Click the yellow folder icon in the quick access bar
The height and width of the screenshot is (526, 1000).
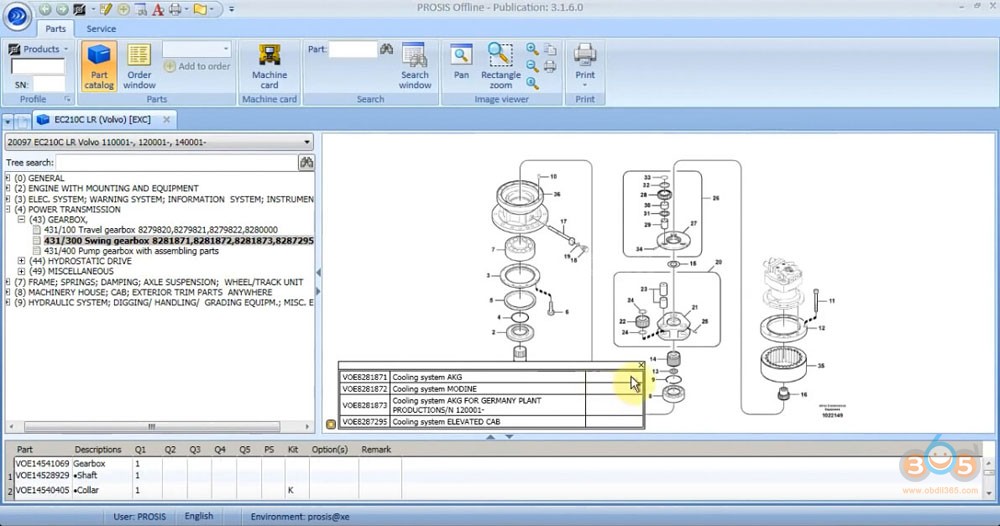[200, 10]
